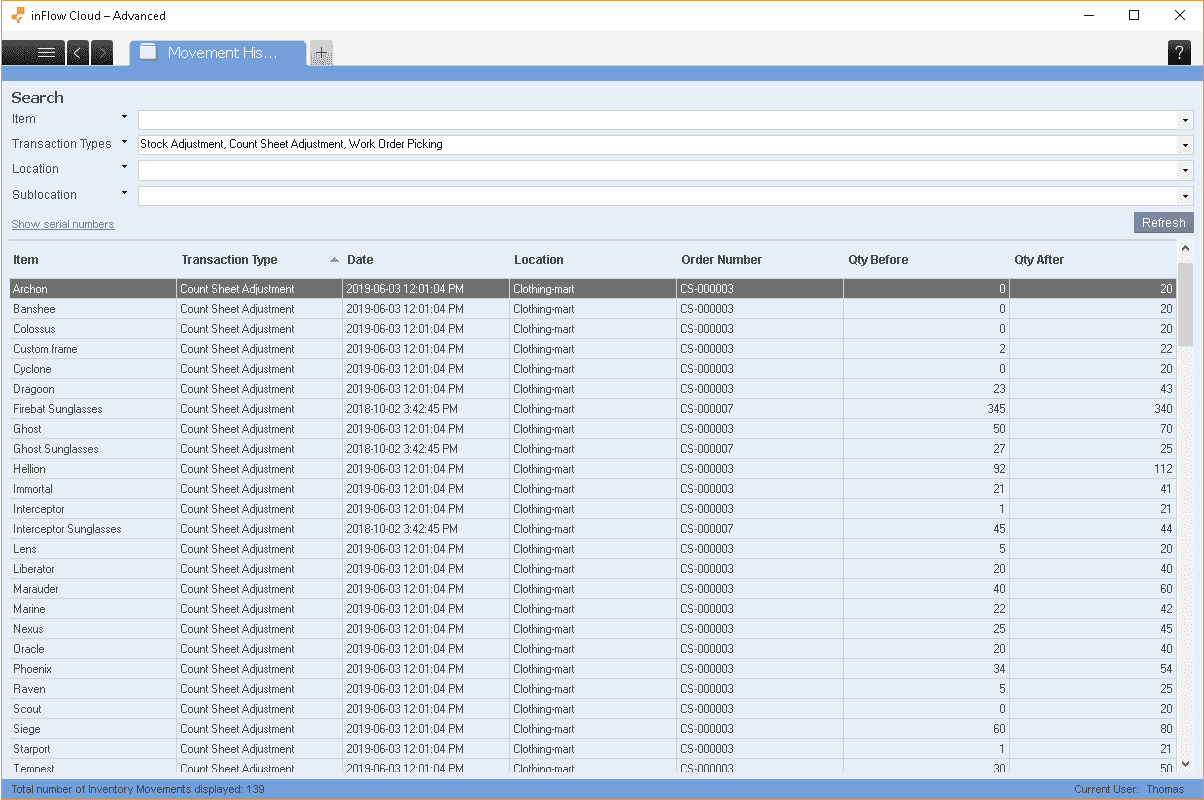This screenshot has height=800, width=1204.
Task: Open a new tab with plus button
Action: point(321,53)
